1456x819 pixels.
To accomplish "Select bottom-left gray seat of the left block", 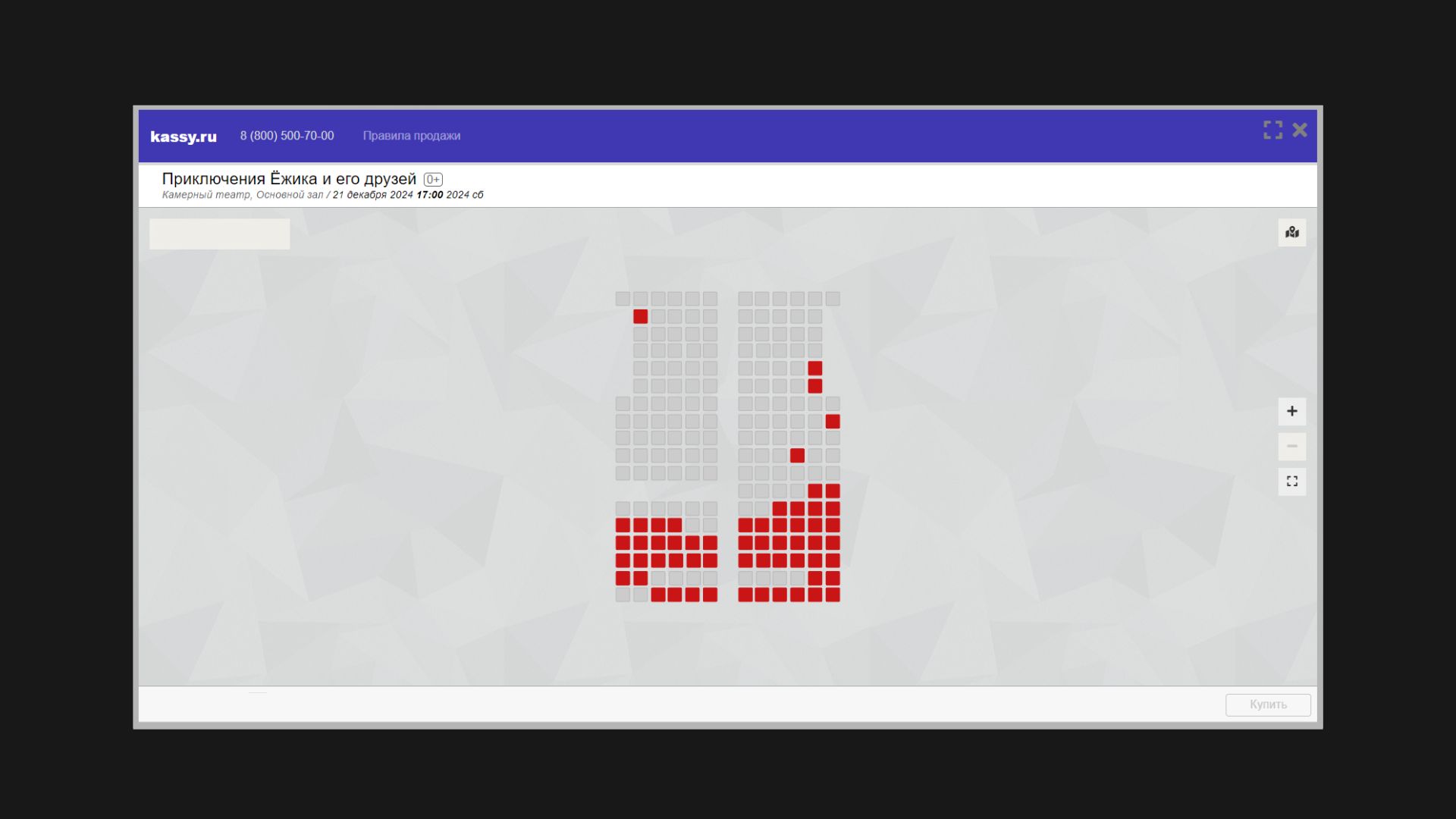I will [x=623, y=595].
